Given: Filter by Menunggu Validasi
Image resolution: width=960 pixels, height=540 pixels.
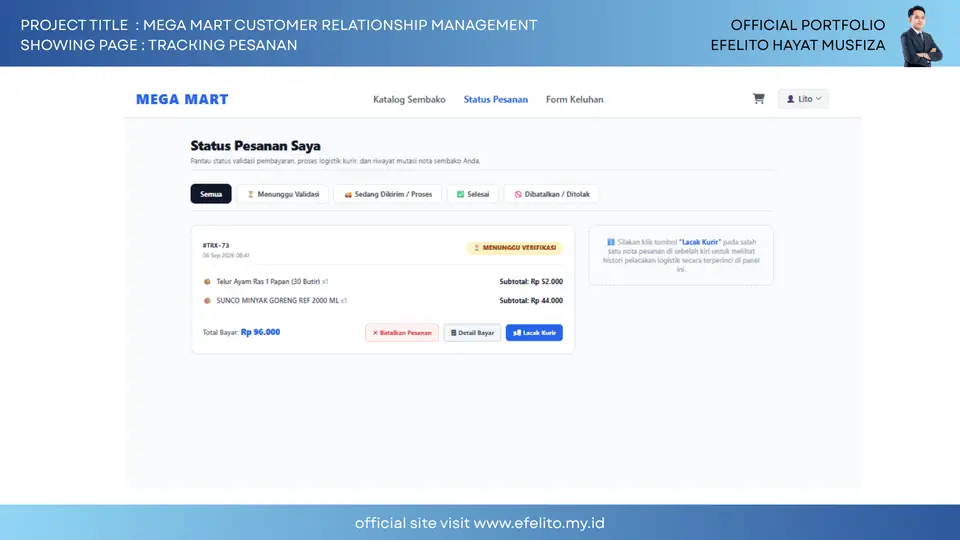Looking at the screenshot, I should click(283, 194).
